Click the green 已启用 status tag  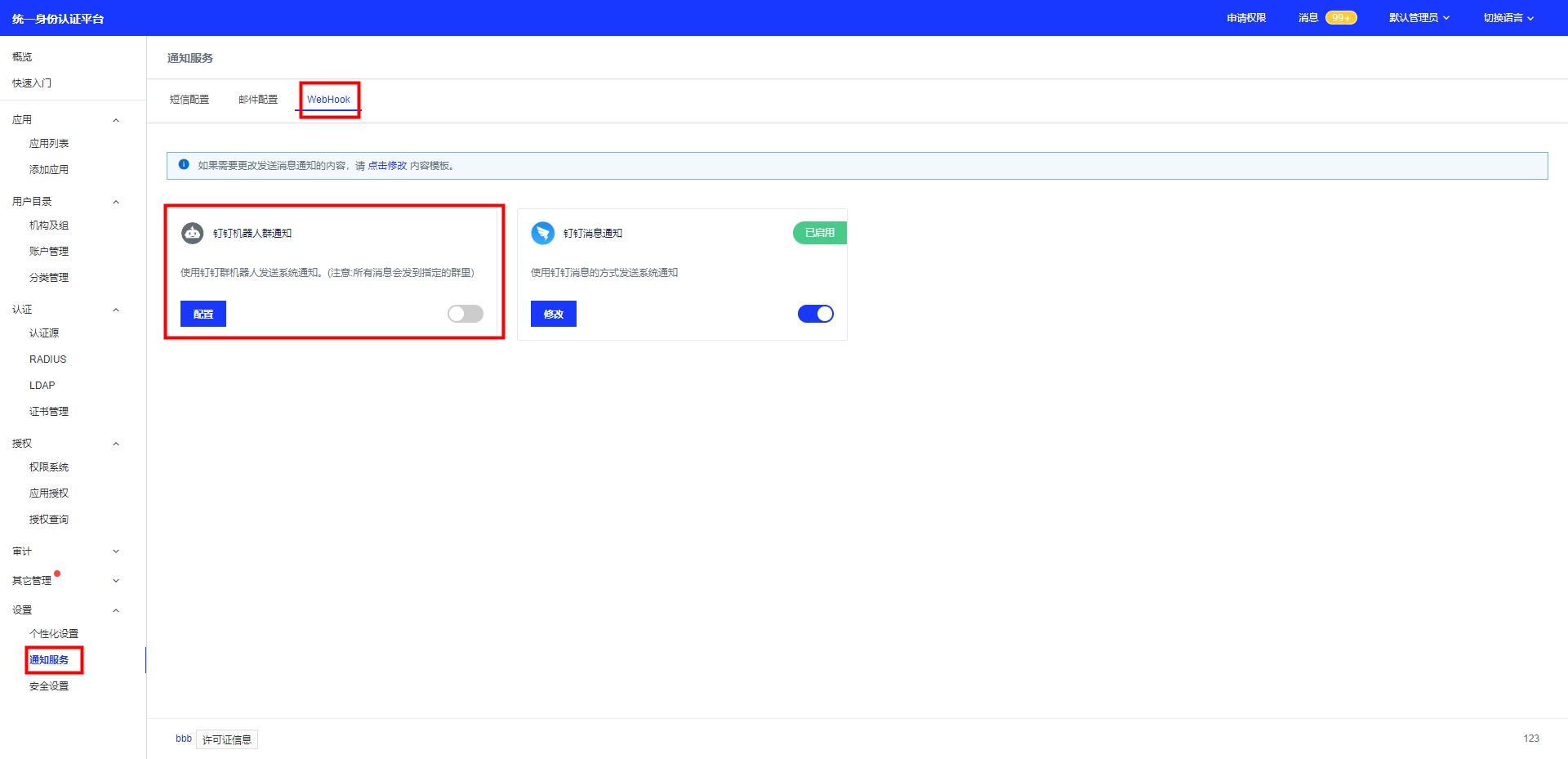(x=820, y=233)
